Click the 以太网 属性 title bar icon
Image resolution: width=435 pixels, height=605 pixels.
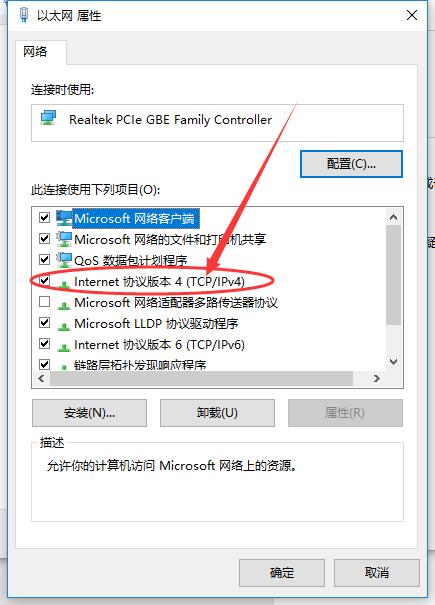click(24, 15)
